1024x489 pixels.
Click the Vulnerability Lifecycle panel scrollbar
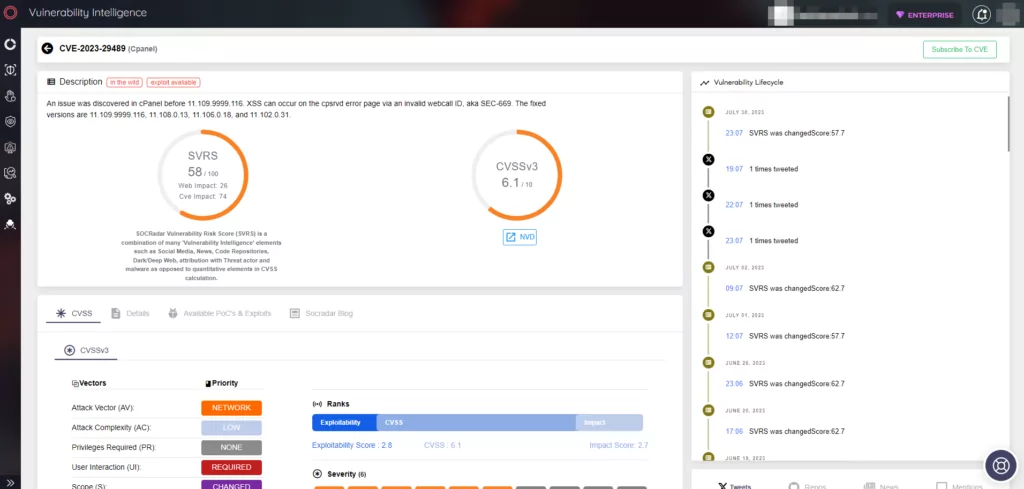(1008, 123)
